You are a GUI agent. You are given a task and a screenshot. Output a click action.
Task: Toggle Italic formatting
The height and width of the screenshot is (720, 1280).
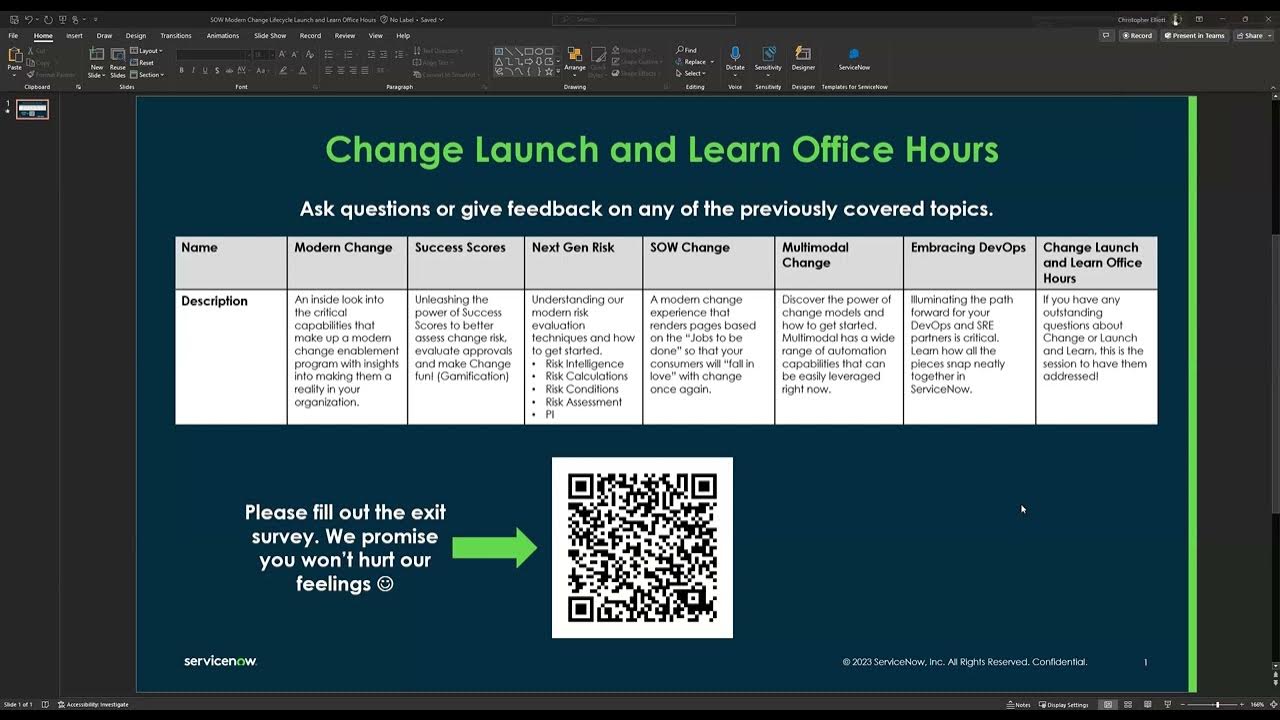tap(194, 70)
